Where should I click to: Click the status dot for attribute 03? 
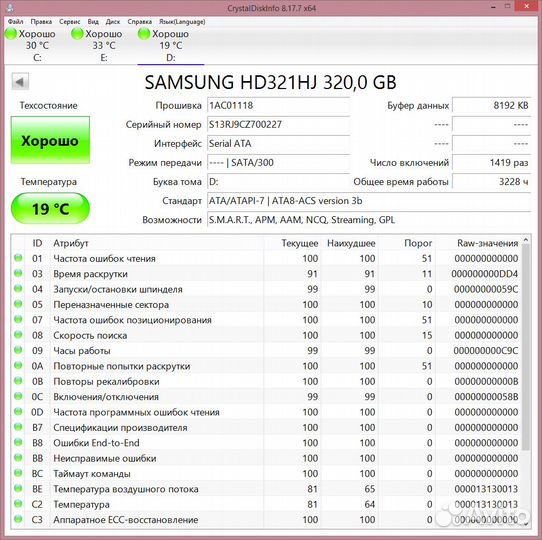(x=18, y=273)
